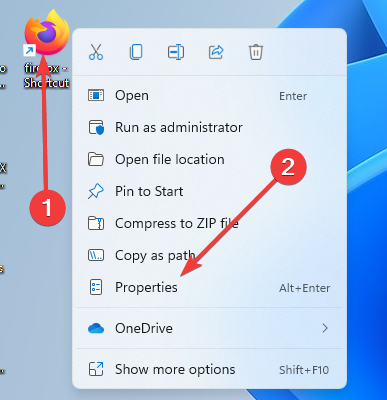Click the Cut scissors icon
The image size is (387, 400).
[x=96, y=52]
